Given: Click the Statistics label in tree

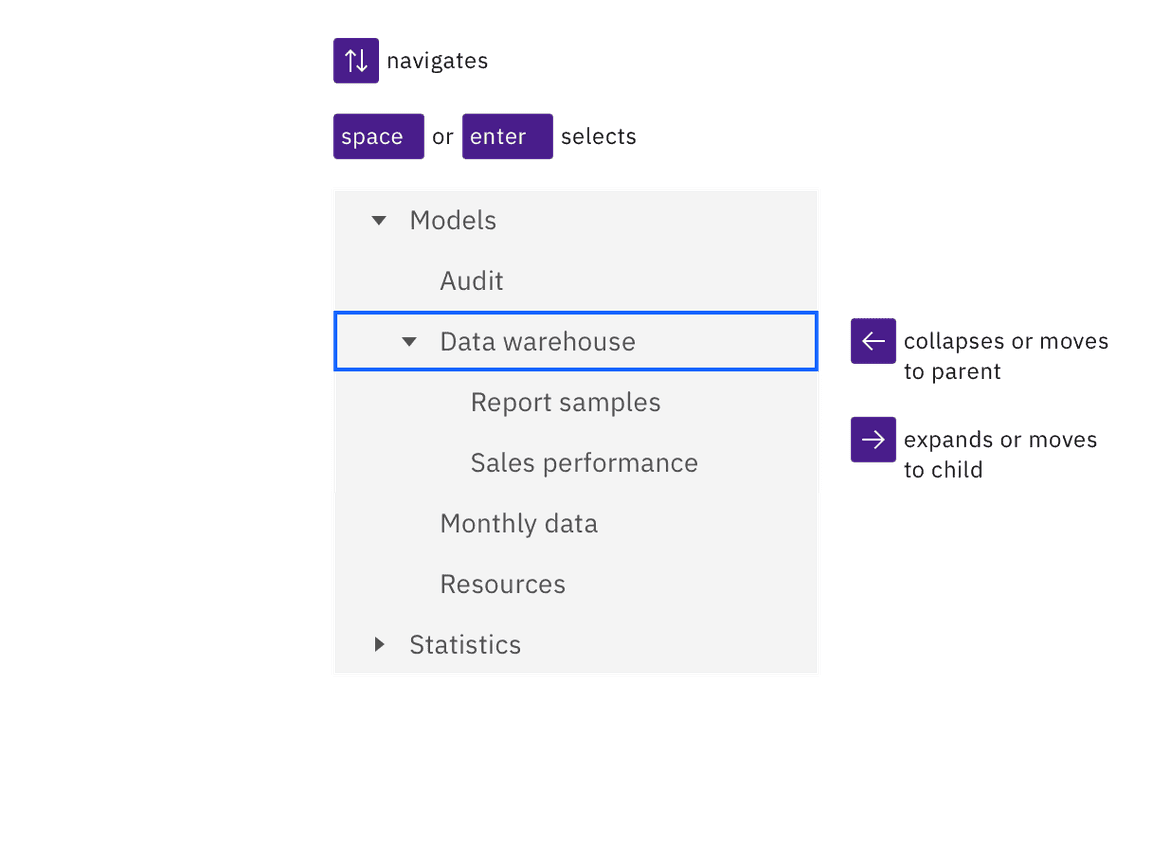Looking at the screenshot, I should tap(465, 645).
